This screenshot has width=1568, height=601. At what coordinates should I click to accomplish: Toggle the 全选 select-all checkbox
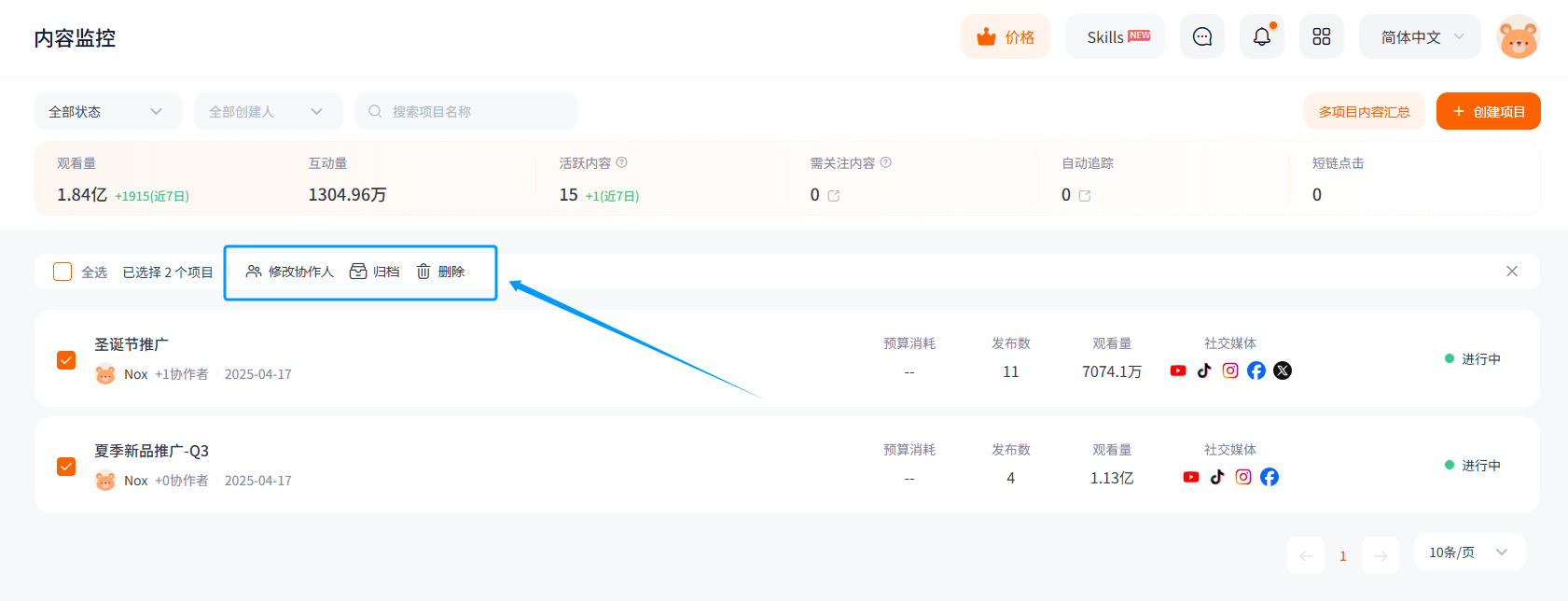click(x=62, y=272)
